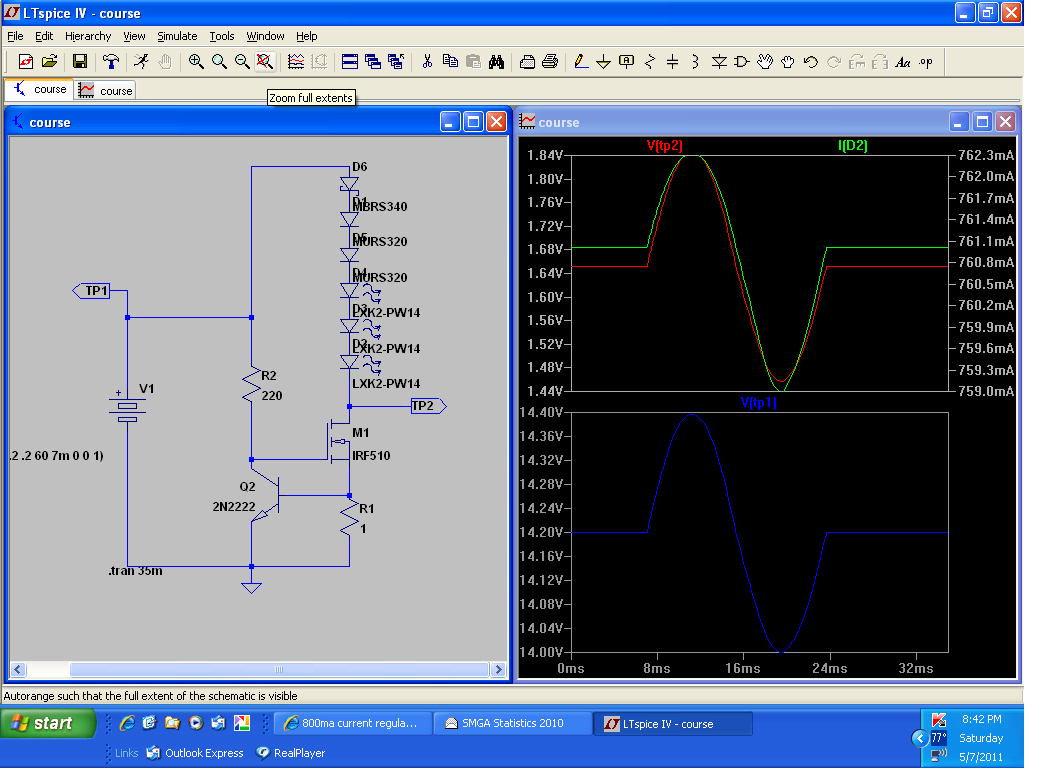Select the Drag hand tool
The image size is (1042, 770).
point(787,62)
